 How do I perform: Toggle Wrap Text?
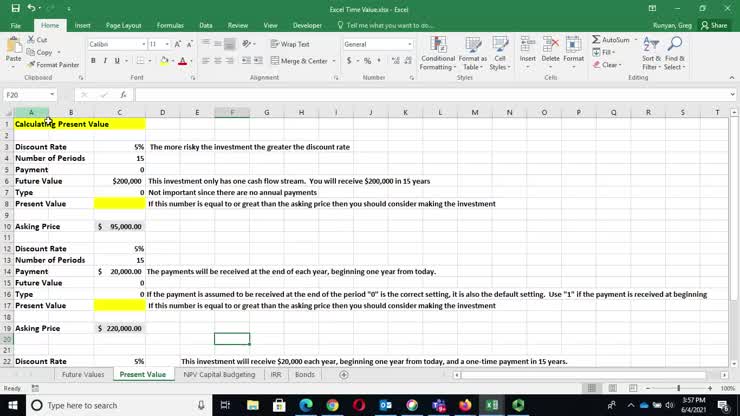pyautogui.click(x=290, y=44)
